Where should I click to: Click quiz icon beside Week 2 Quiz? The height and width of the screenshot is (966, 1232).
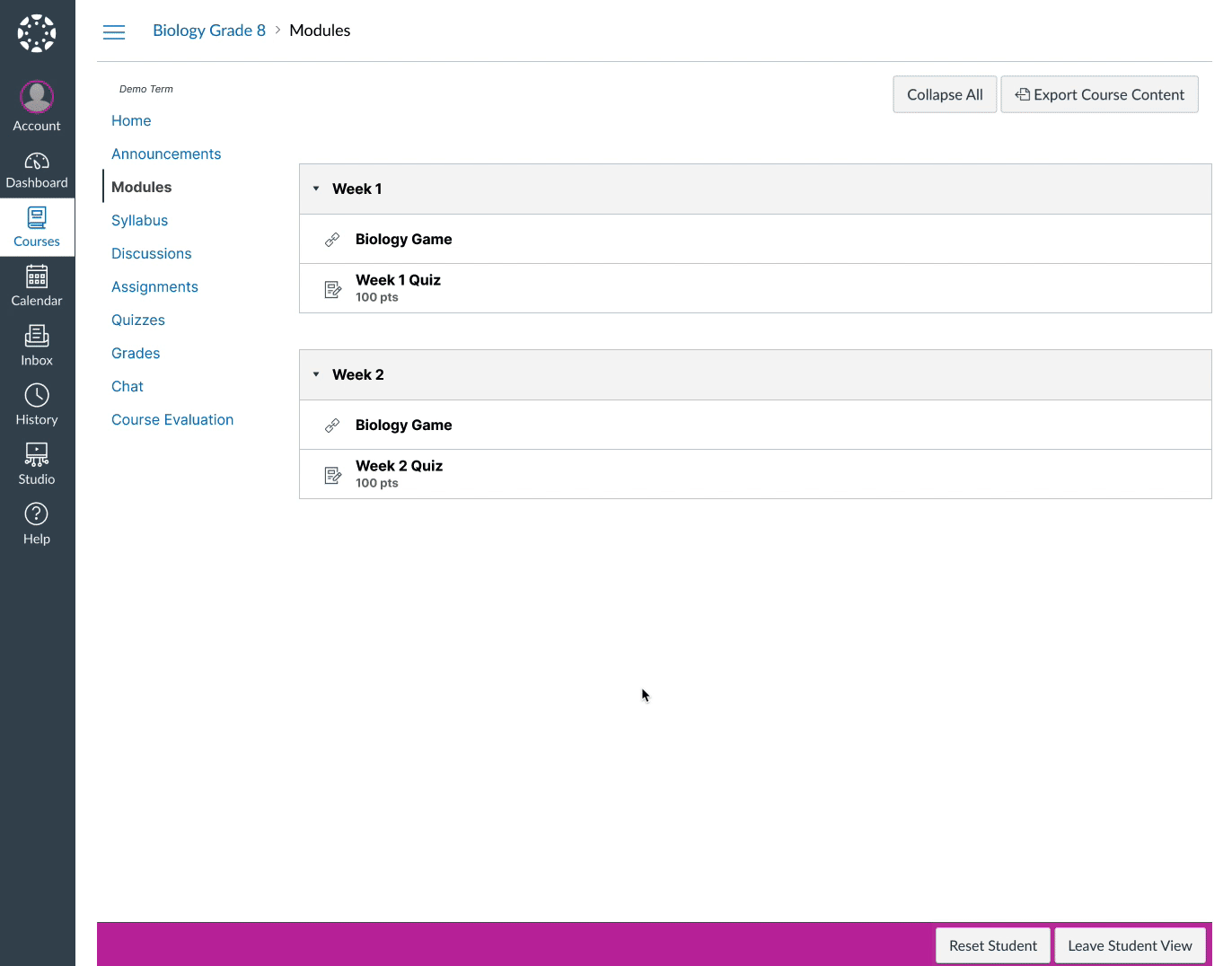tap(332, 475)
